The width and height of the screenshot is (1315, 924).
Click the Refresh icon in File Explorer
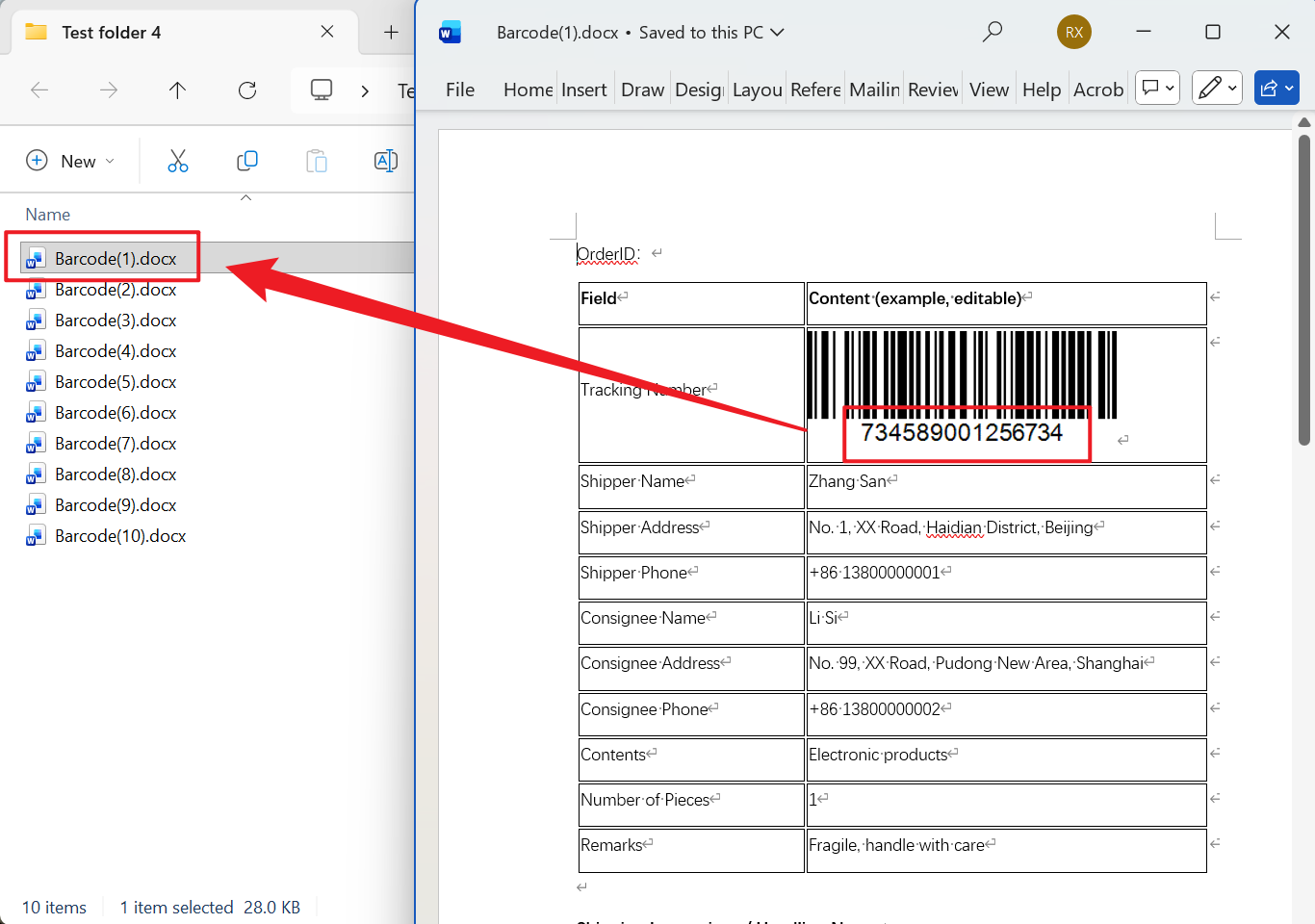pos(247,90)
